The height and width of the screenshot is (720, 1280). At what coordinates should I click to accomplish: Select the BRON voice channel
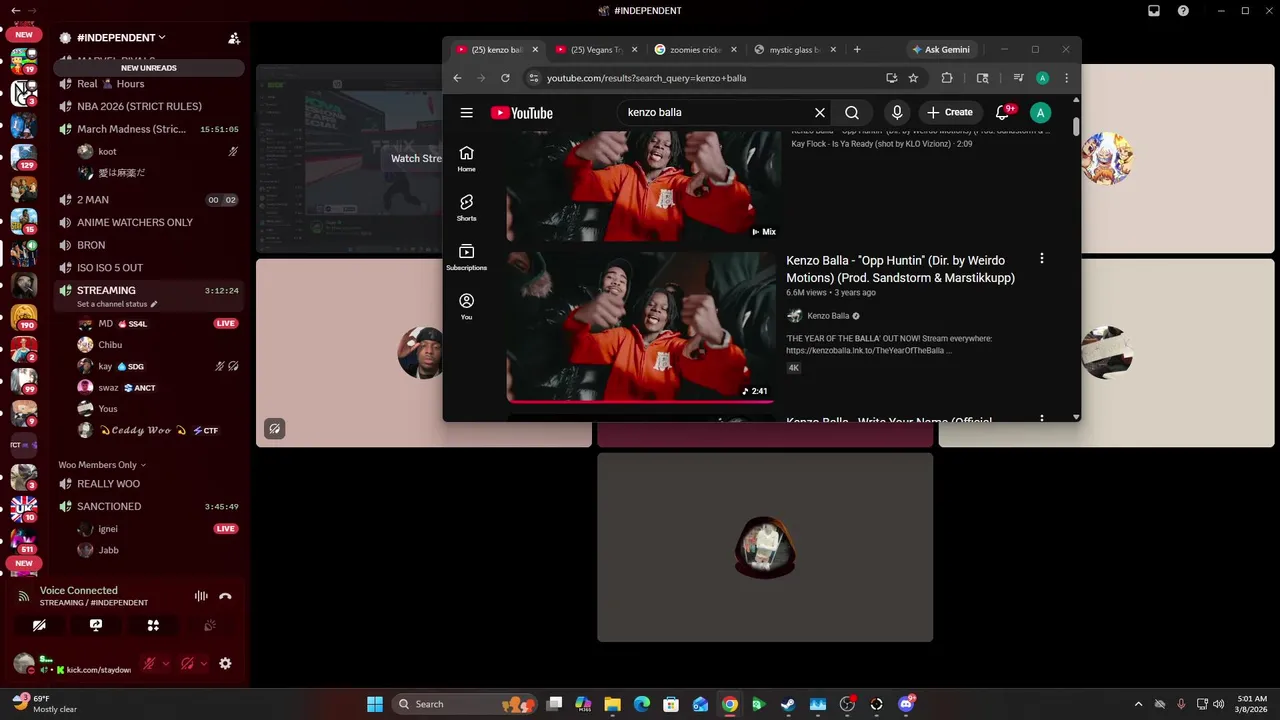pos(149,245)
